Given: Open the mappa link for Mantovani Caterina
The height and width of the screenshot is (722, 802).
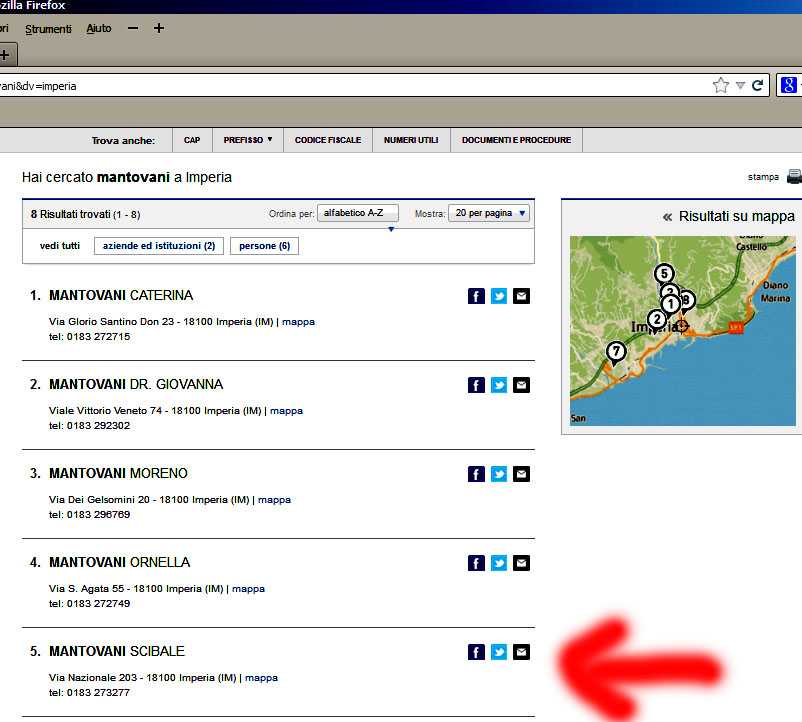Looking at the screenshot, I should tap(298, 322).
